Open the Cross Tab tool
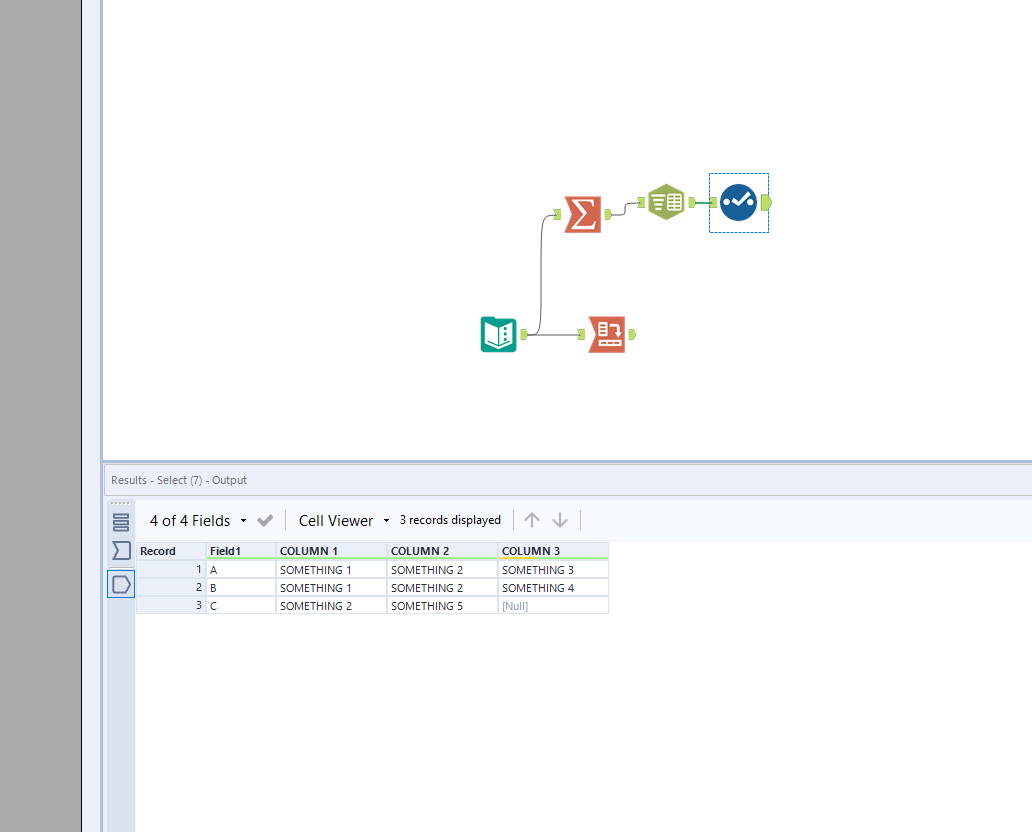This screenshot has height=832, width=1032. pos(665,201)
